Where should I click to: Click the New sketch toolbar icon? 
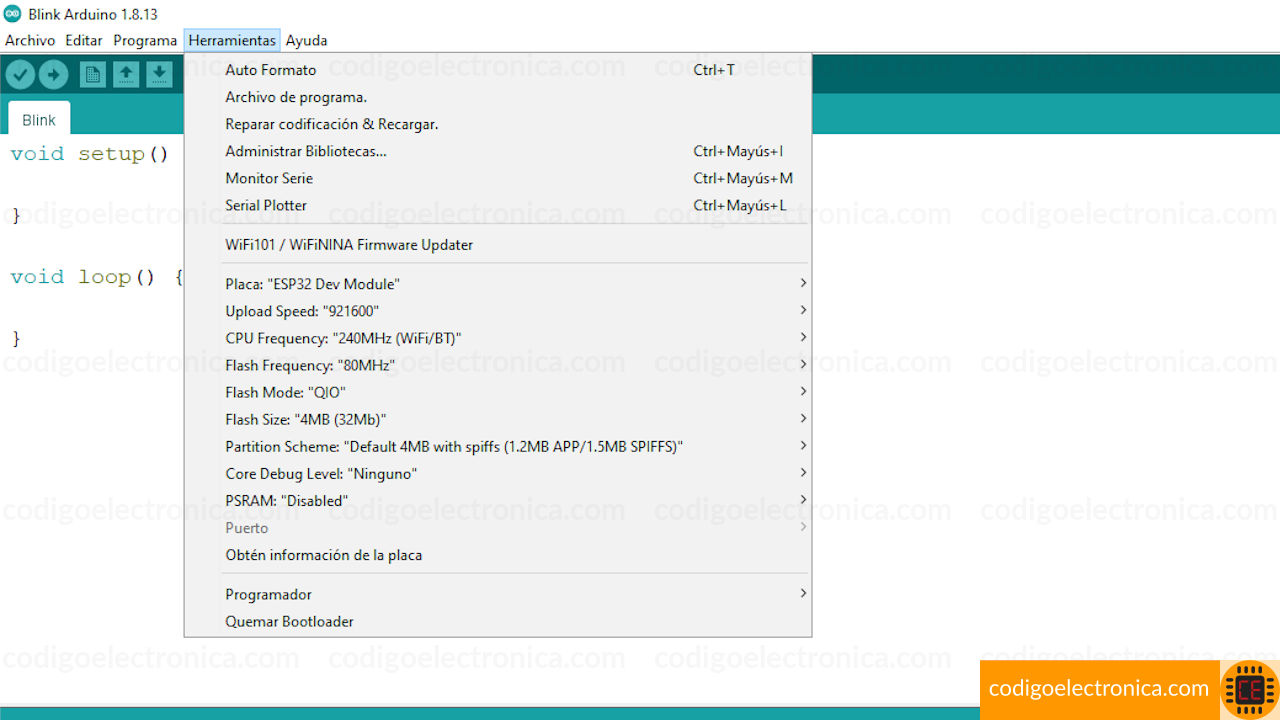(x=92, y=74)
